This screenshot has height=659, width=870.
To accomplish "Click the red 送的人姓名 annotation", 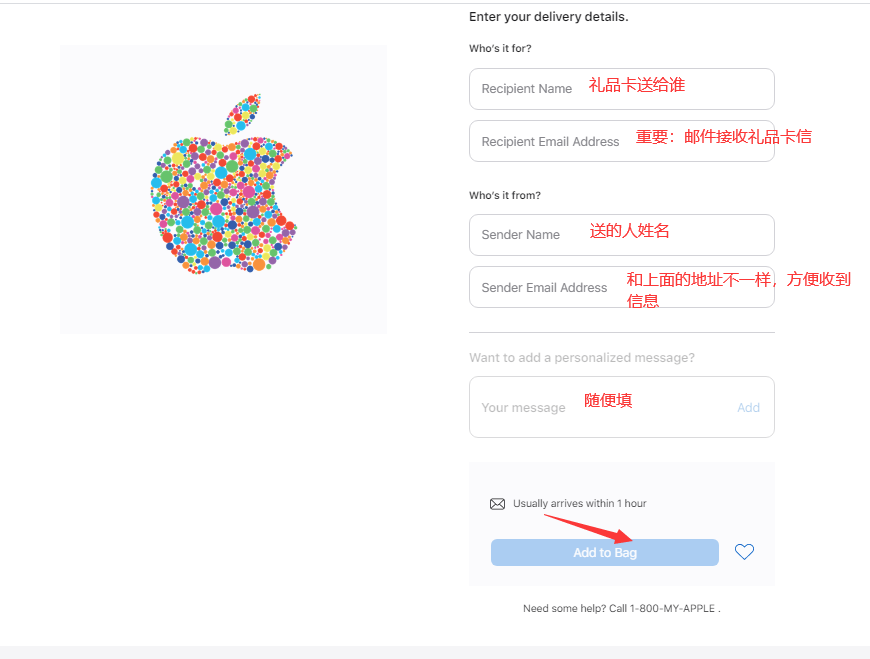I will click(629, 231).
